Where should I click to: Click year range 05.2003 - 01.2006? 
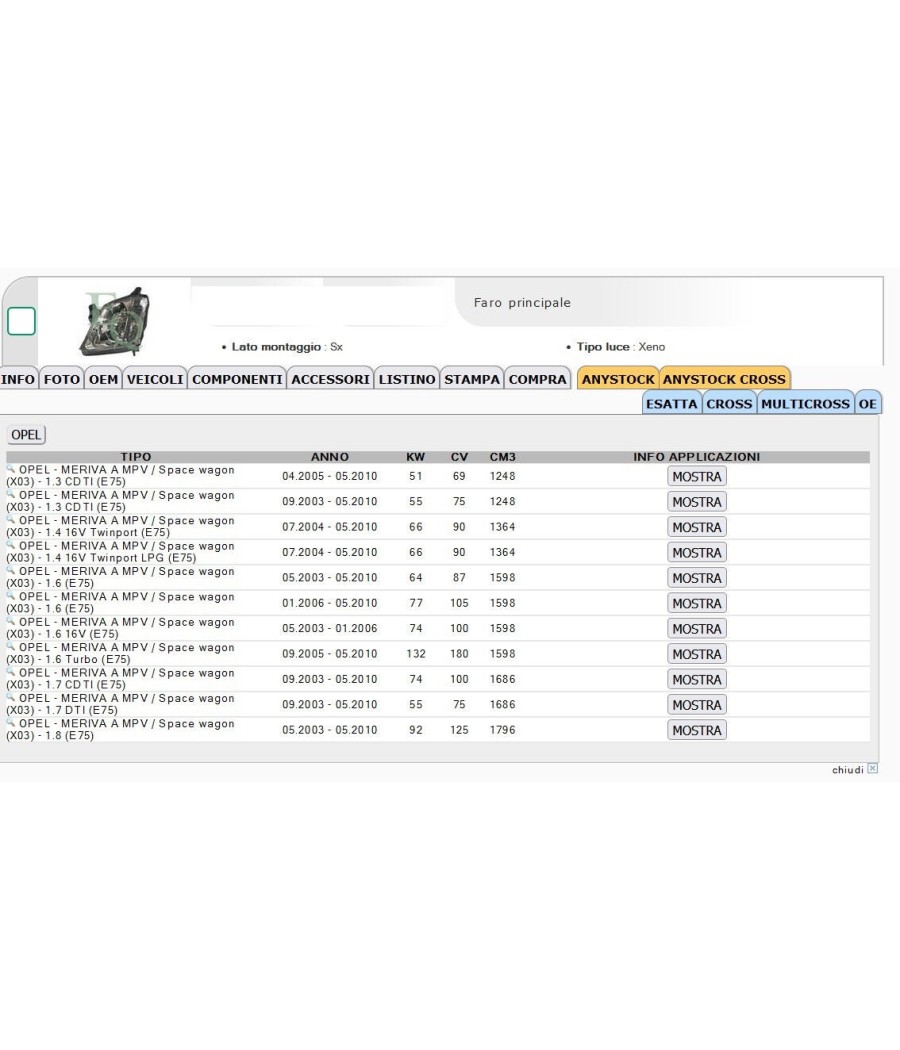[329, 629]
